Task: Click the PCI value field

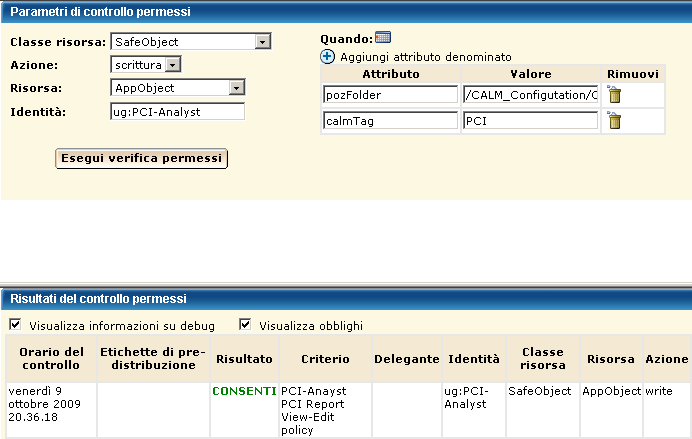Action: click(530, 120)
